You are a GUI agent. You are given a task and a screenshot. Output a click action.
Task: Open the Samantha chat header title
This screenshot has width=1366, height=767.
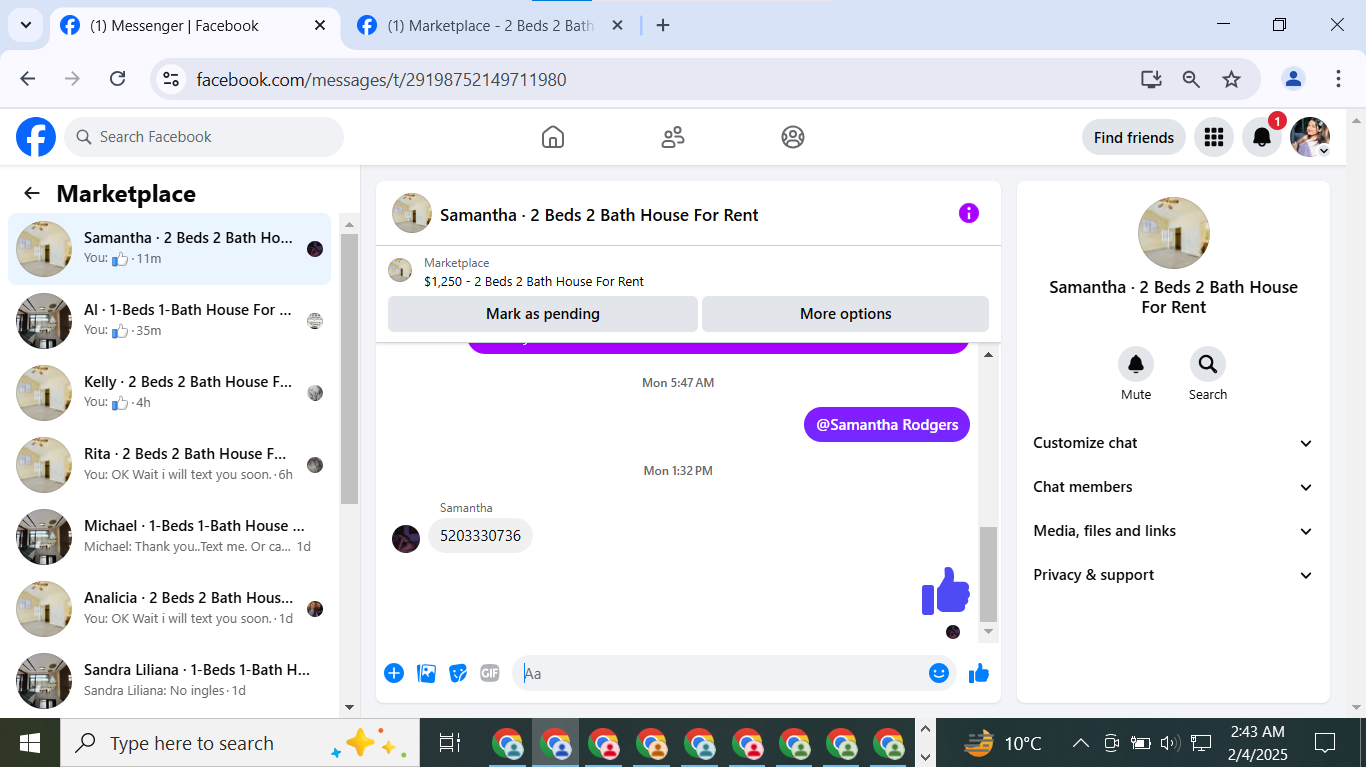pos(599,215)
